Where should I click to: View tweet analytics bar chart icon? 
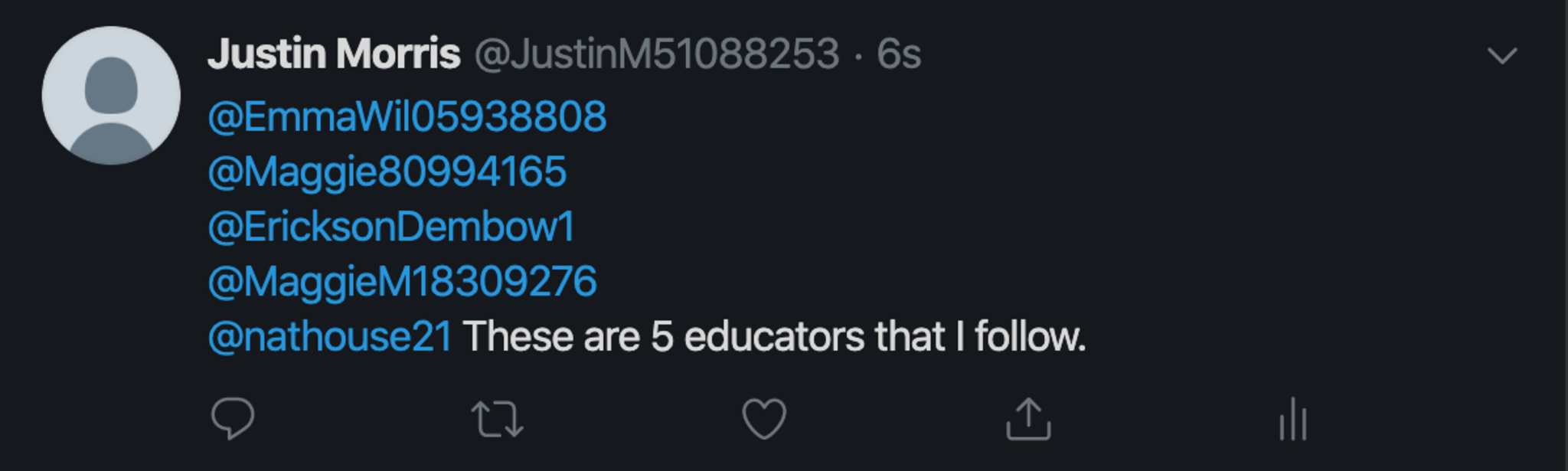1292,420
